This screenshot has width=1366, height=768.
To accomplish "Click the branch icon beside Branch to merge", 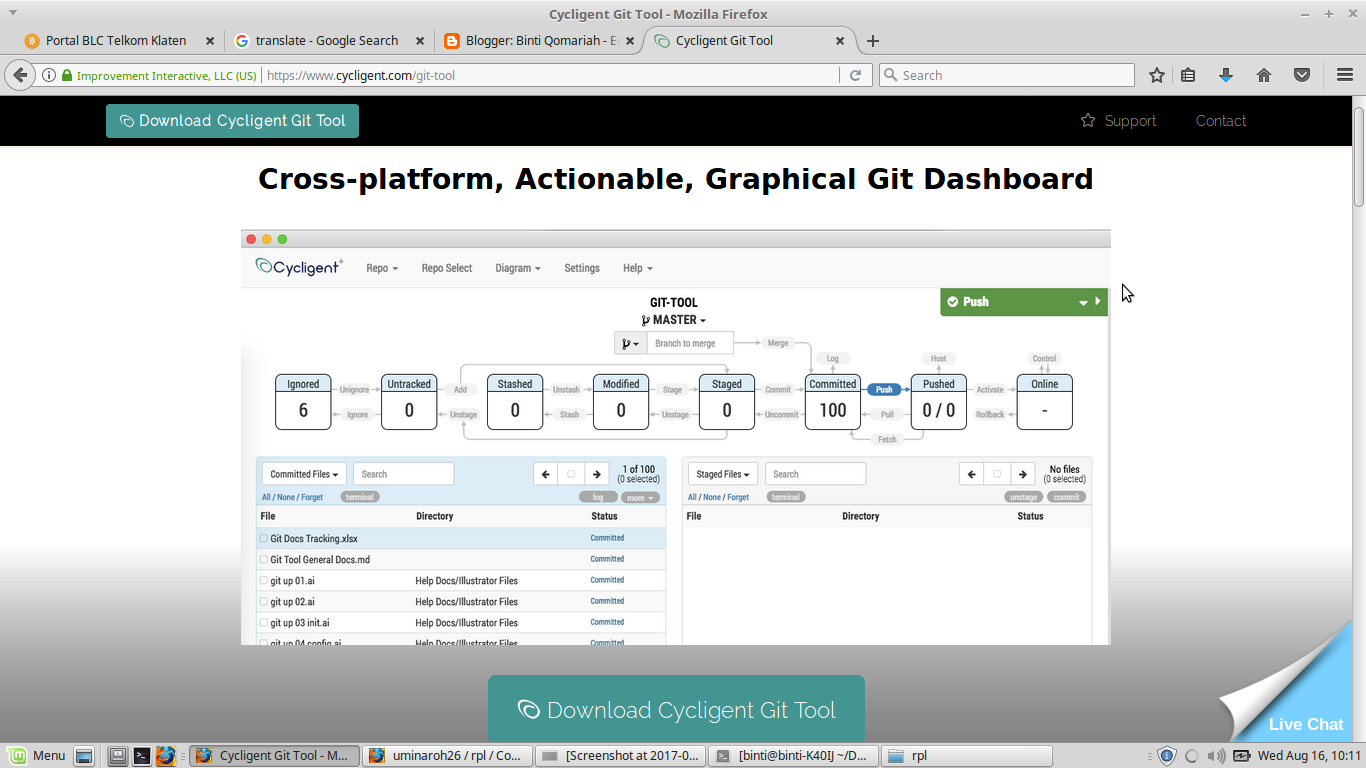I will click(629, 342).
